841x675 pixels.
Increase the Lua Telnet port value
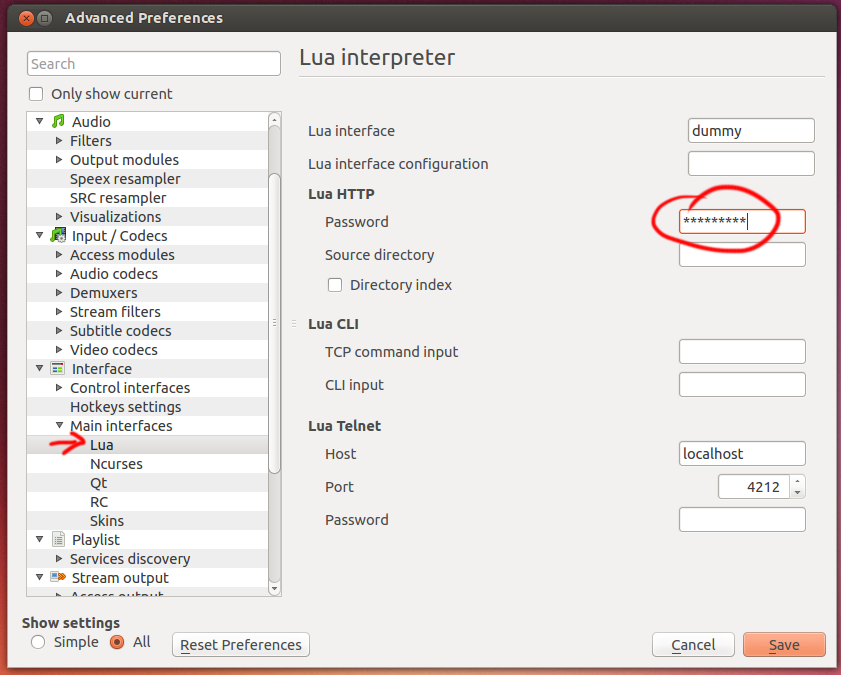(x=797, y=482)
